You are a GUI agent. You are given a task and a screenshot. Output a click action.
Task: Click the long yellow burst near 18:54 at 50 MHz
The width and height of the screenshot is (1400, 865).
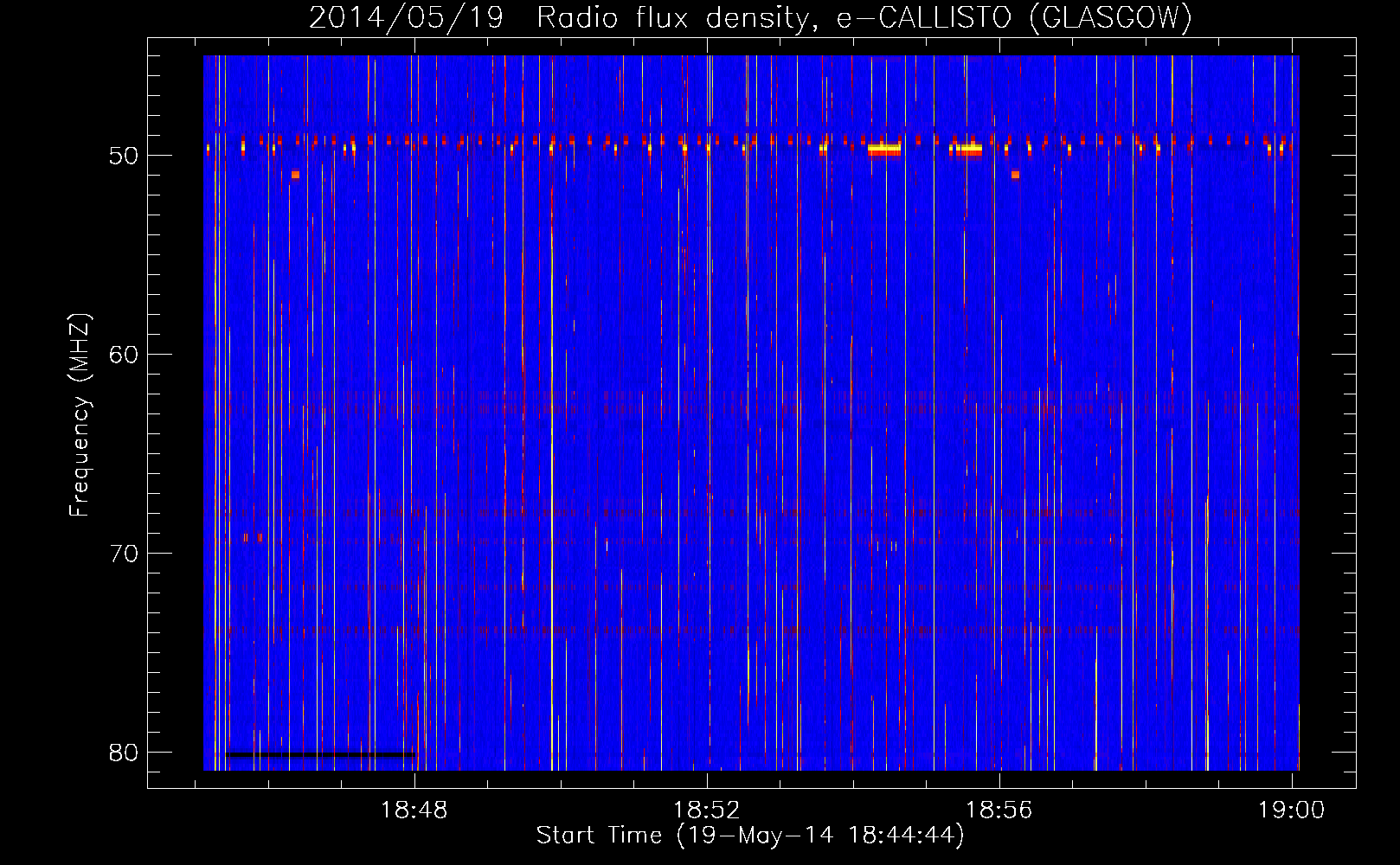[884, 149]
